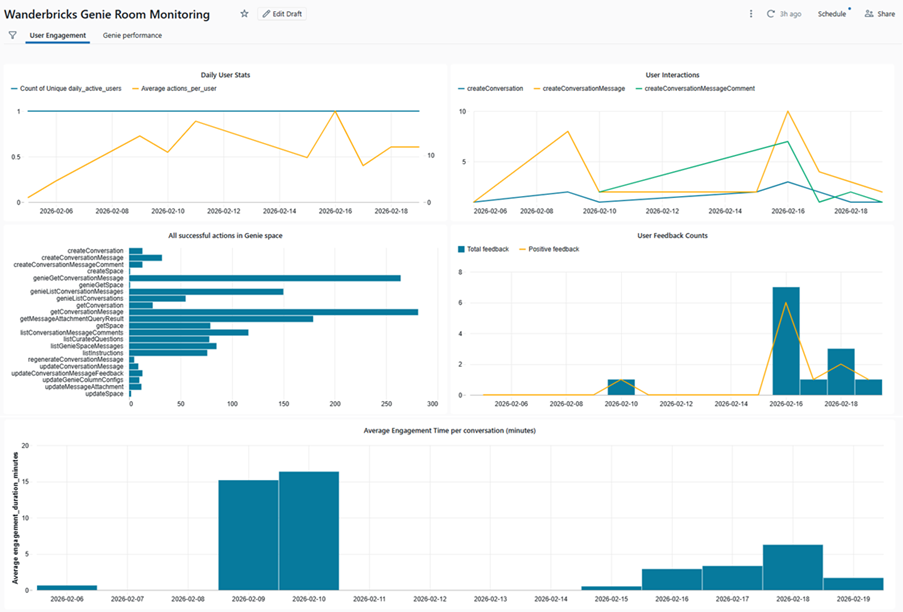903x612 pixels.
Task: Toggle createConversationMessage legend series
Action: 579,89
